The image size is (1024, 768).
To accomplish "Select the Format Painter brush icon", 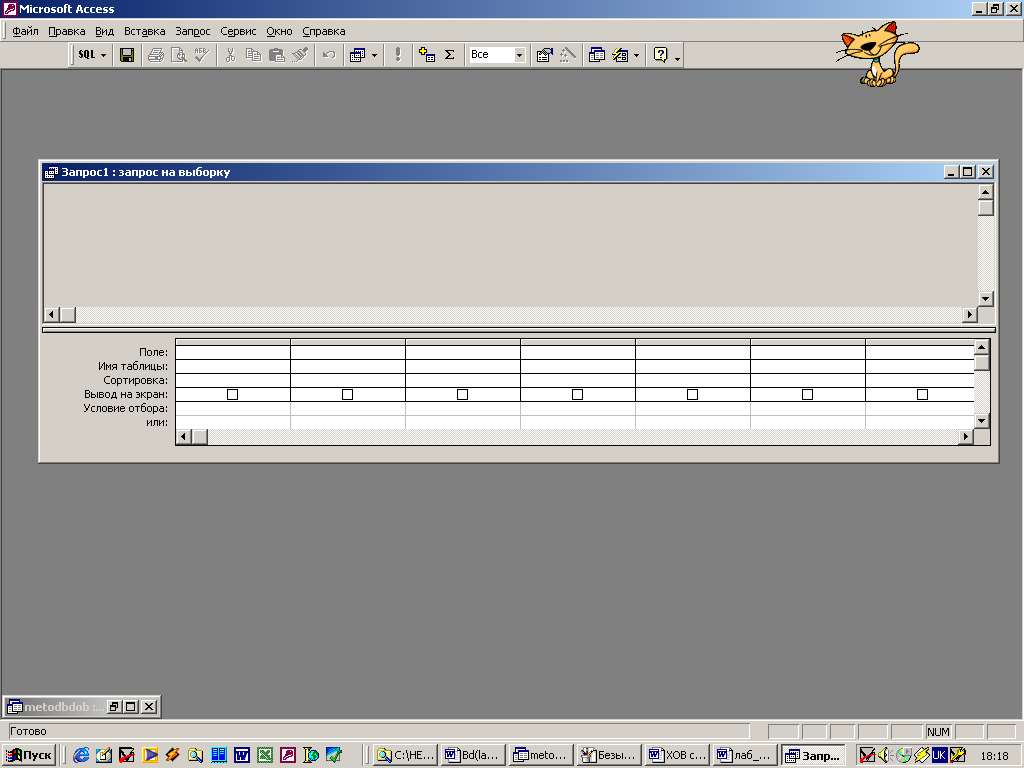I will coord(300,55).
